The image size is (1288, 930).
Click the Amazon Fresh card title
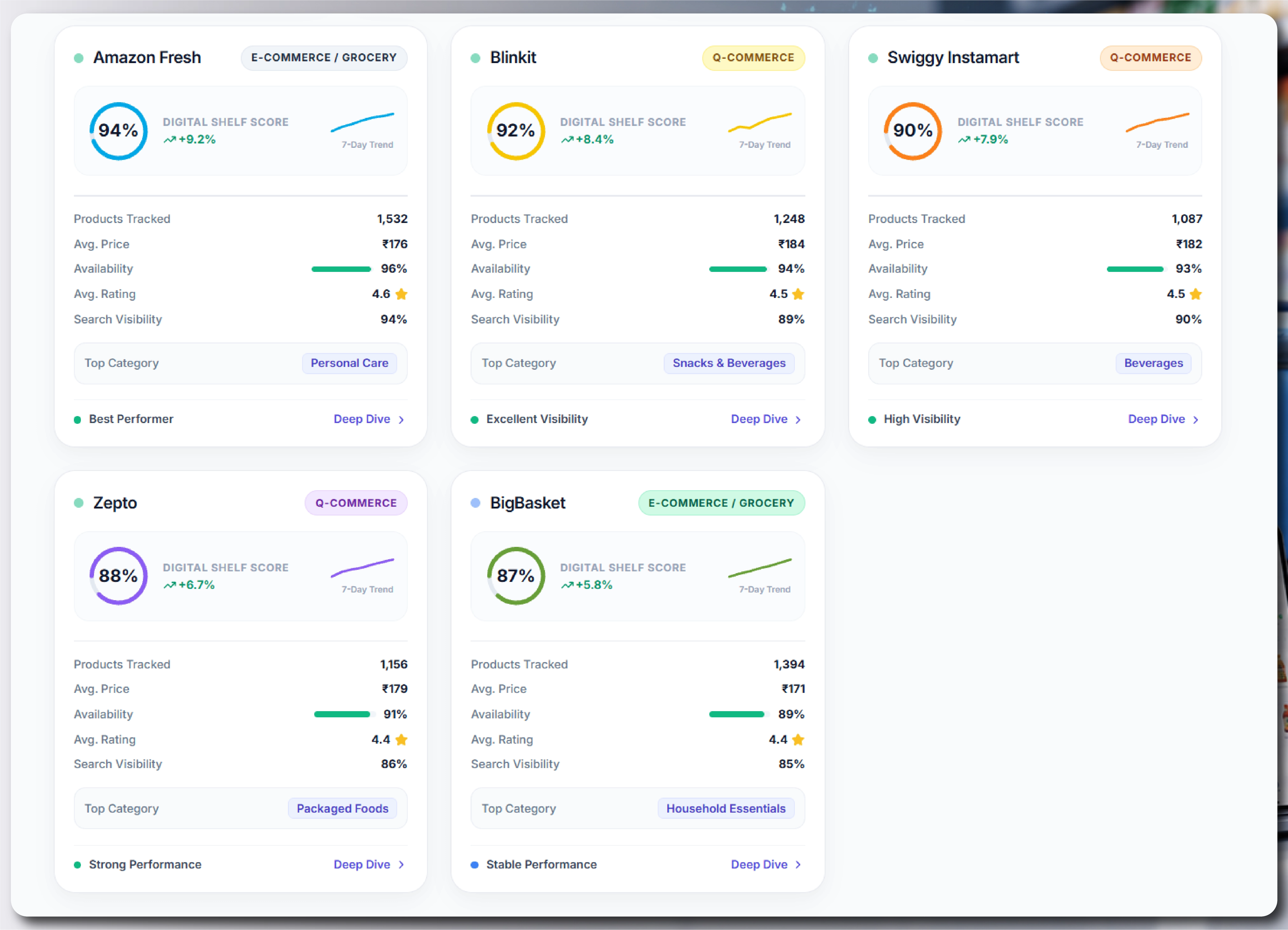[x=147, y=58]
